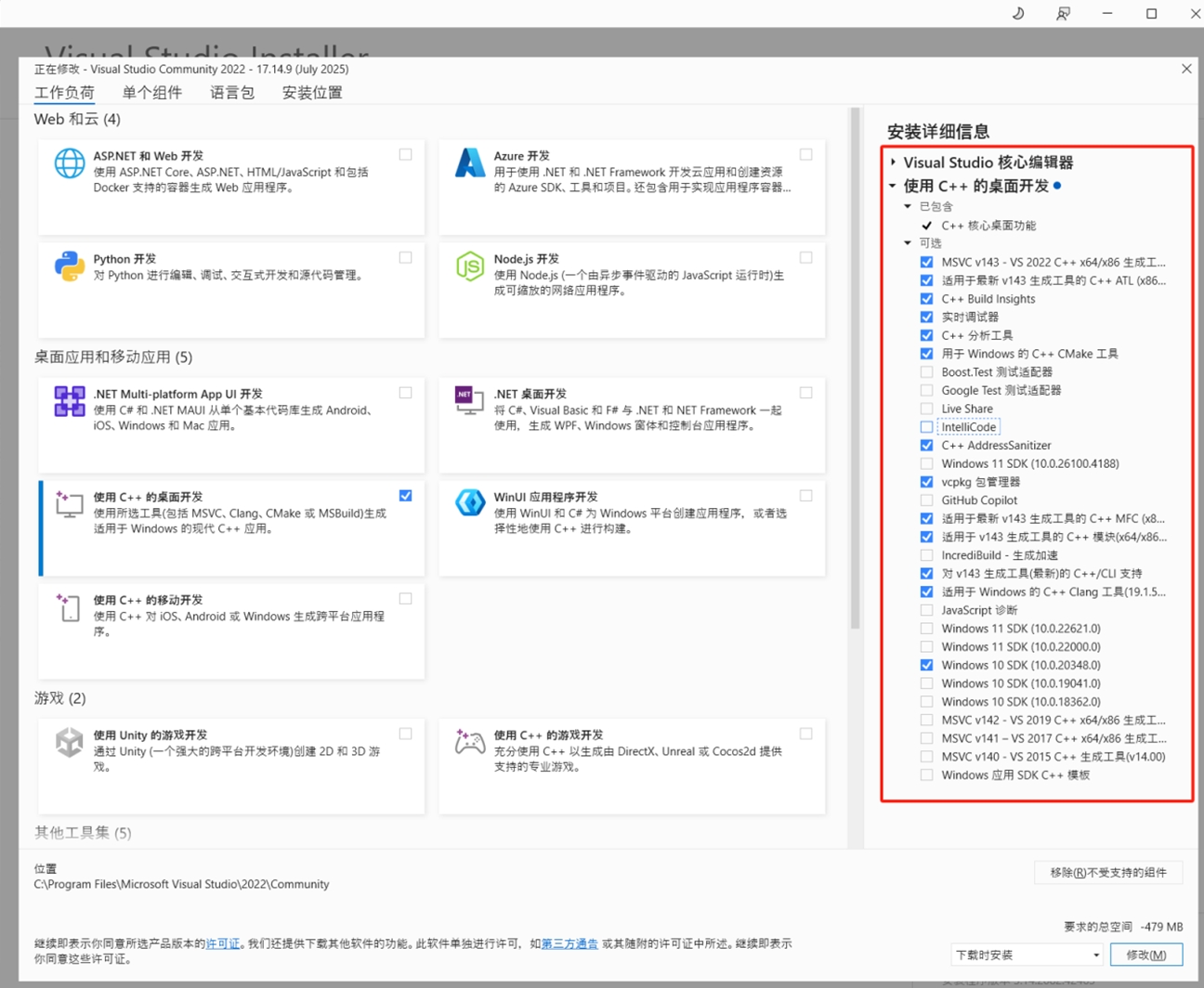Check Boost.Test test adapter component
Viewport: 1204px width, 988px height.
click(926, 372)
